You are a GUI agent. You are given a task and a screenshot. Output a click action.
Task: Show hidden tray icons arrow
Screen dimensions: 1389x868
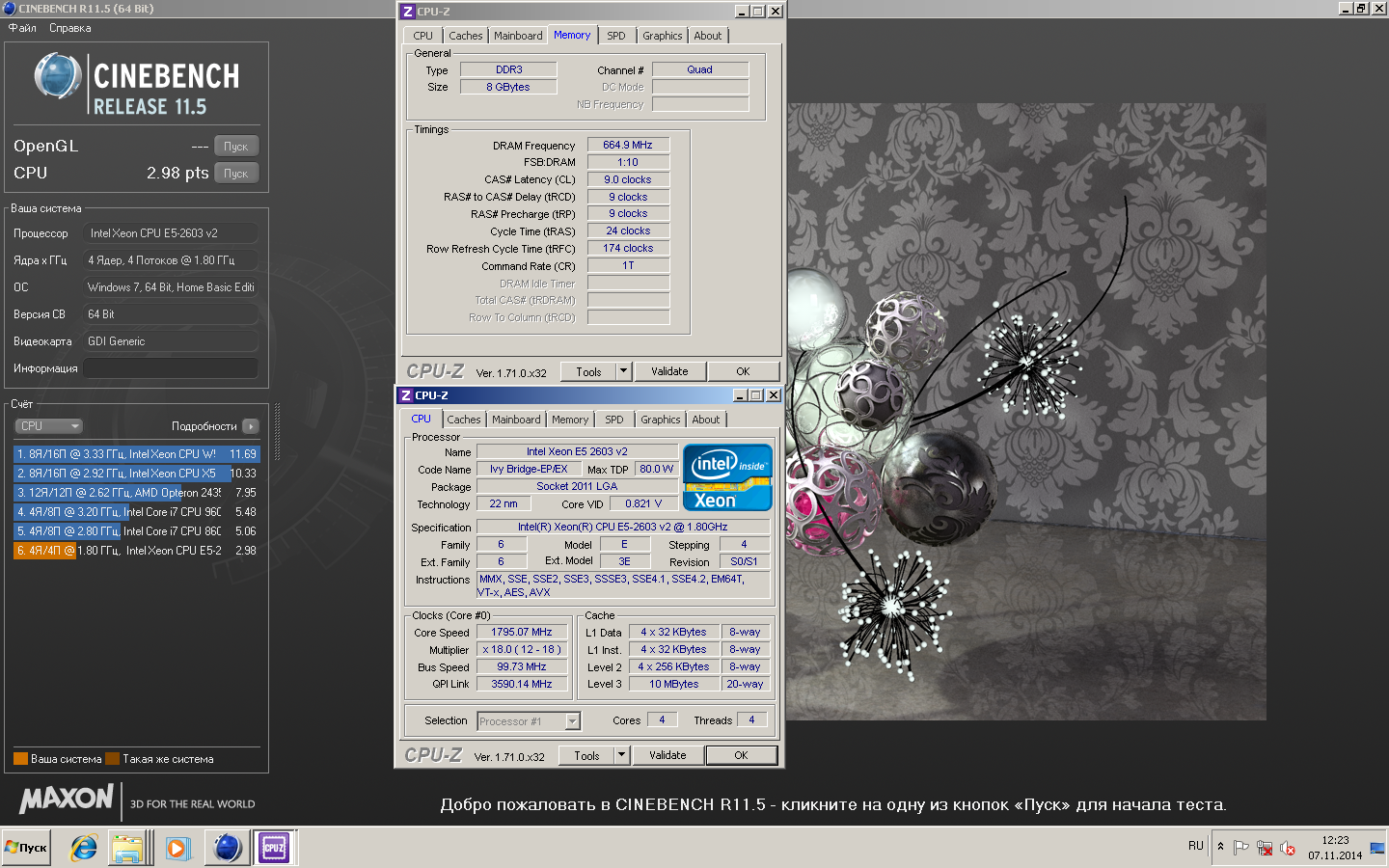click(x=1220, y=847)
